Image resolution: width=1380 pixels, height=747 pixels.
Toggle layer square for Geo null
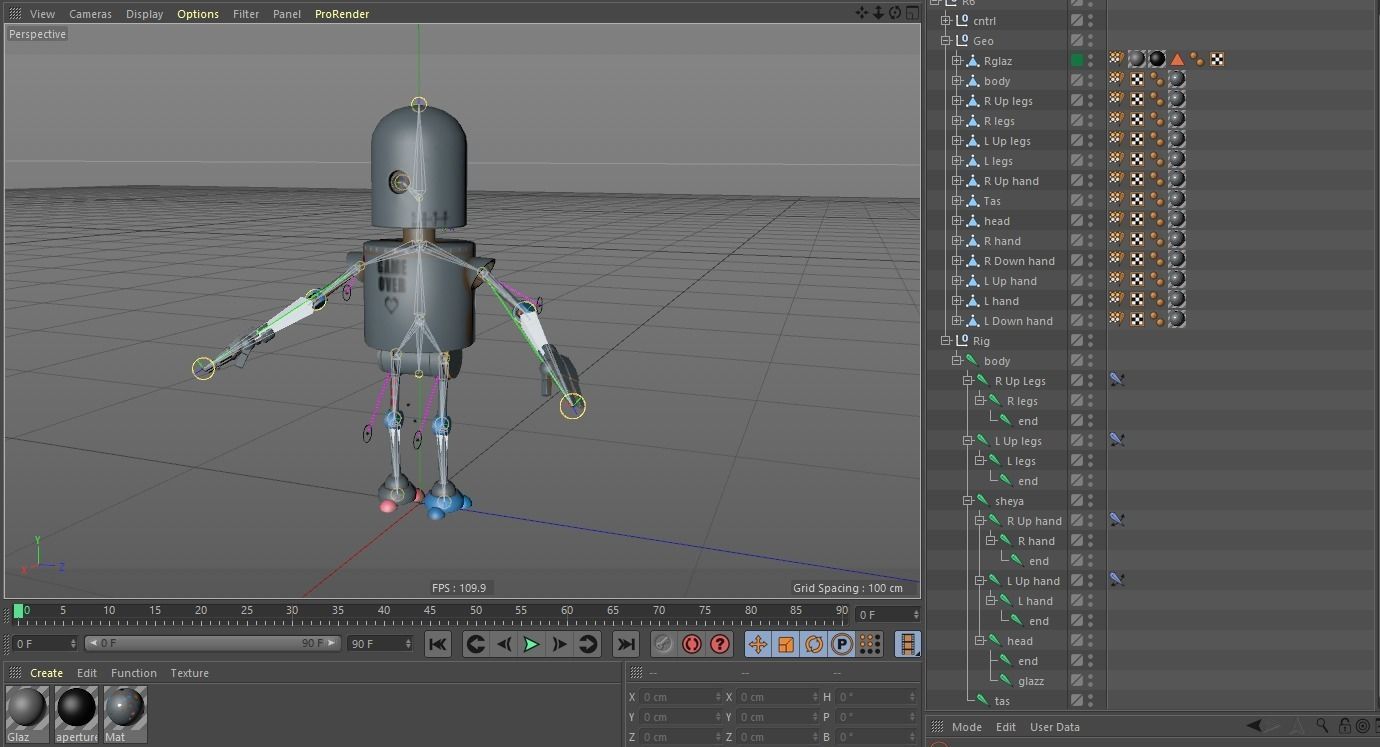coord(1077,40)
